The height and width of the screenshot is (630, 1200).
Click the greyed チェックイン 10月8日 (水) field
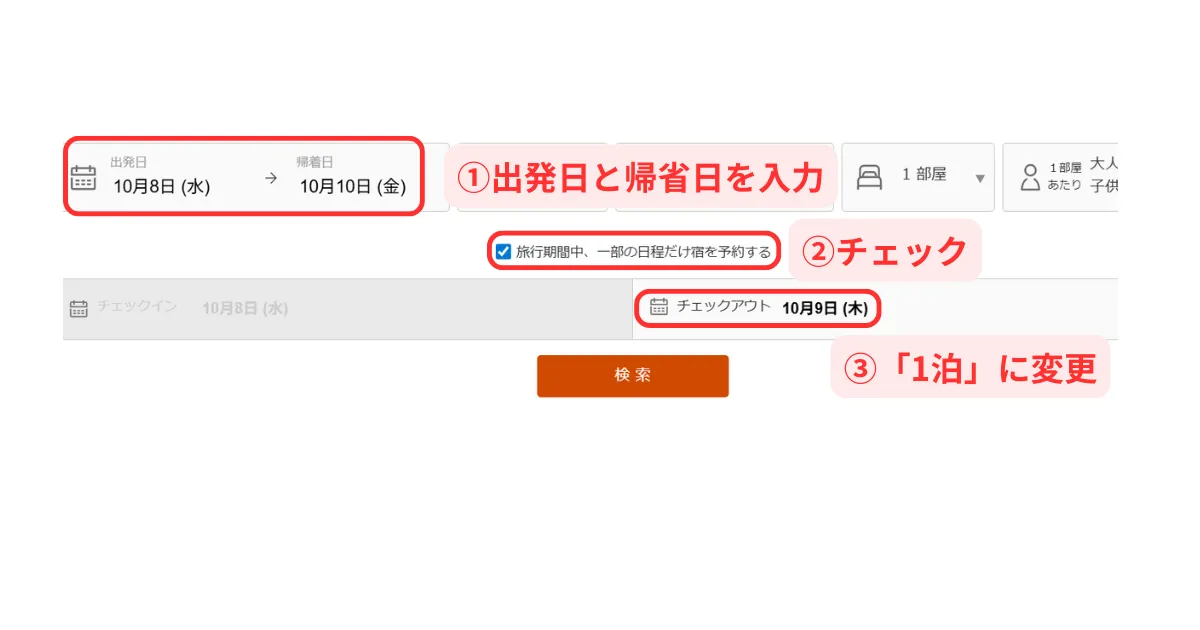(x=347, y=309)
